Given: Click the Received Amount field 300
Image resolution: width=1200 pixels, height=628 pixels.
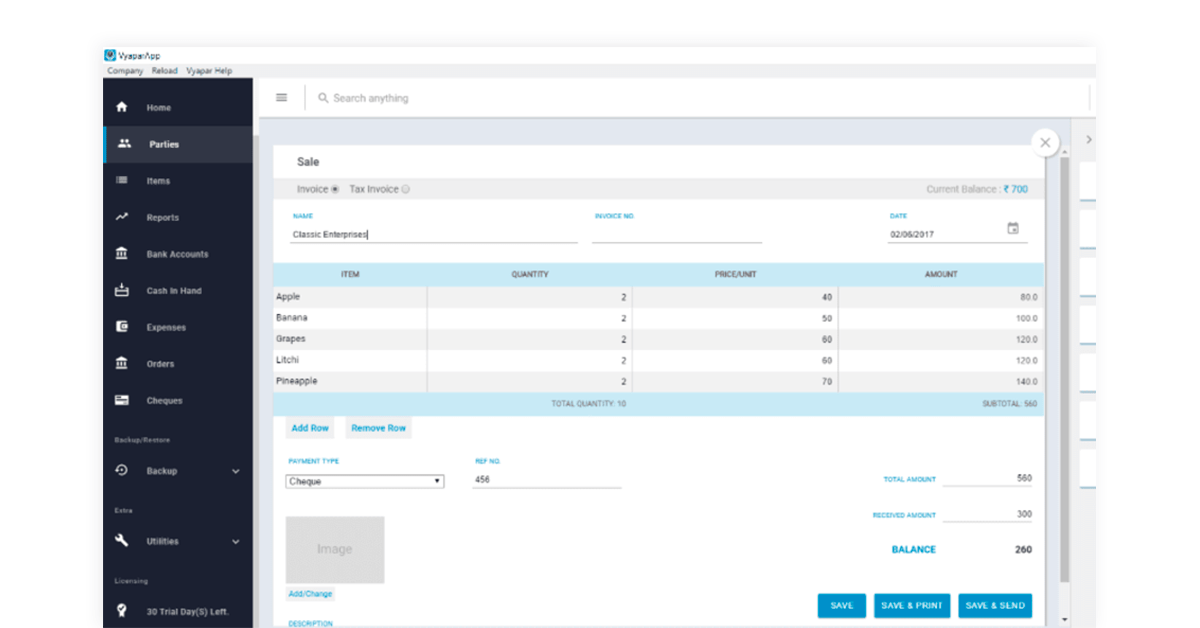Looking at the screenshot, I should (x=988, y=514).
